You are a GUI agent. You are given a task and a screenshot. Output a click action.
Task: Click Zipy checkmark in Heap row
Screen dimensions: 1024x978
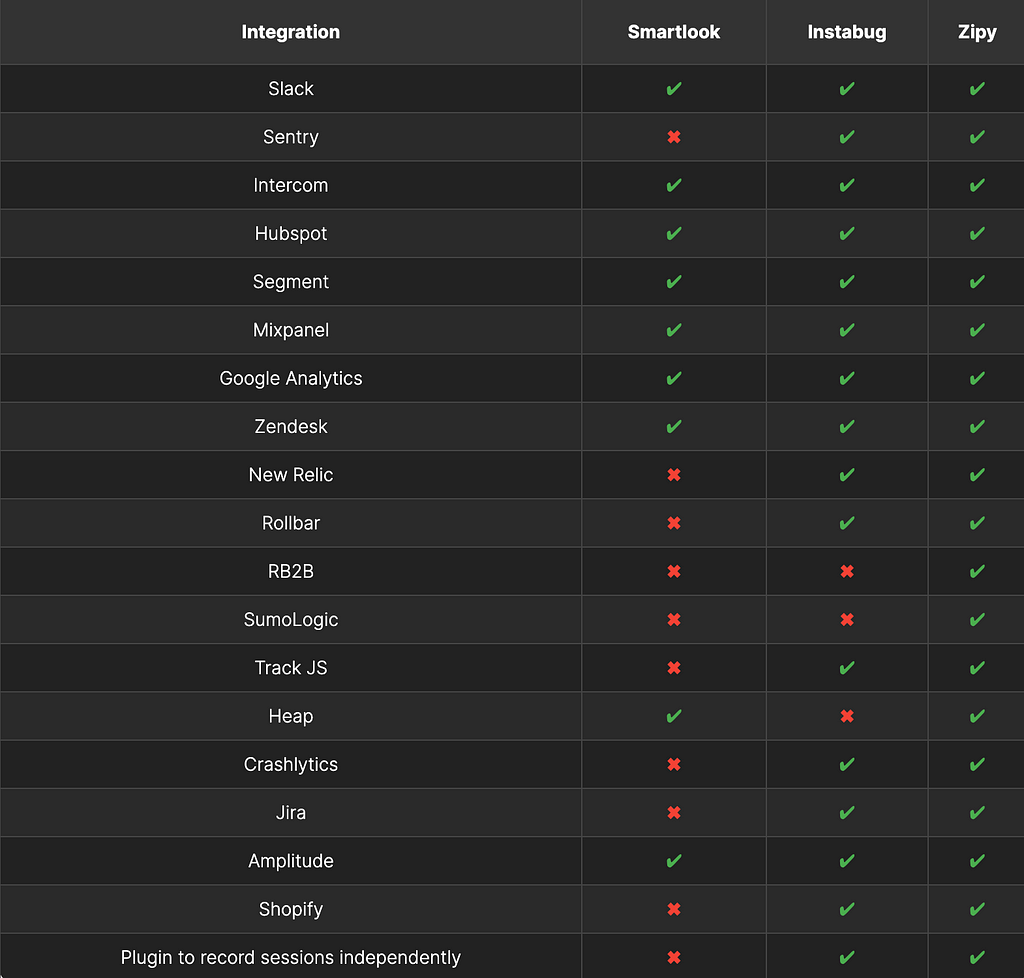click(x=976, y=716)
